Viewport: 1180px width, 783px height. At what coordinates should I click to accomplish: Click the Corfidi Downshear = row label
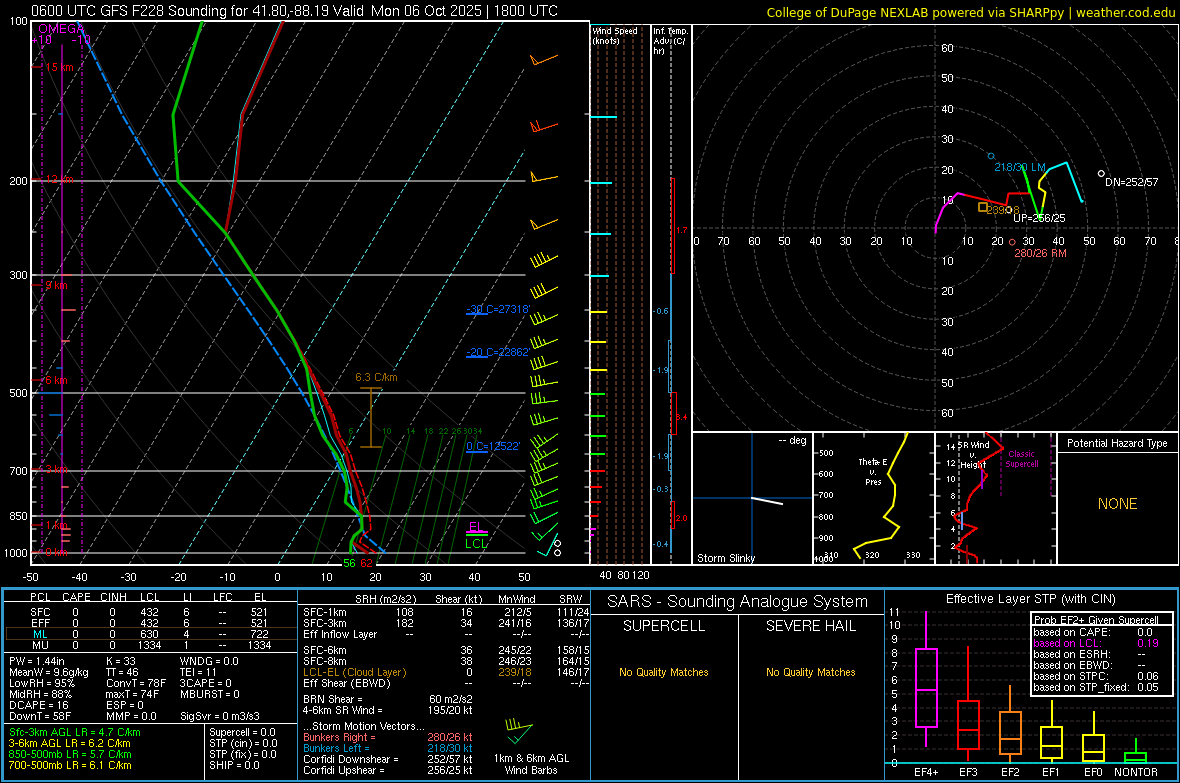click(351, 759)
